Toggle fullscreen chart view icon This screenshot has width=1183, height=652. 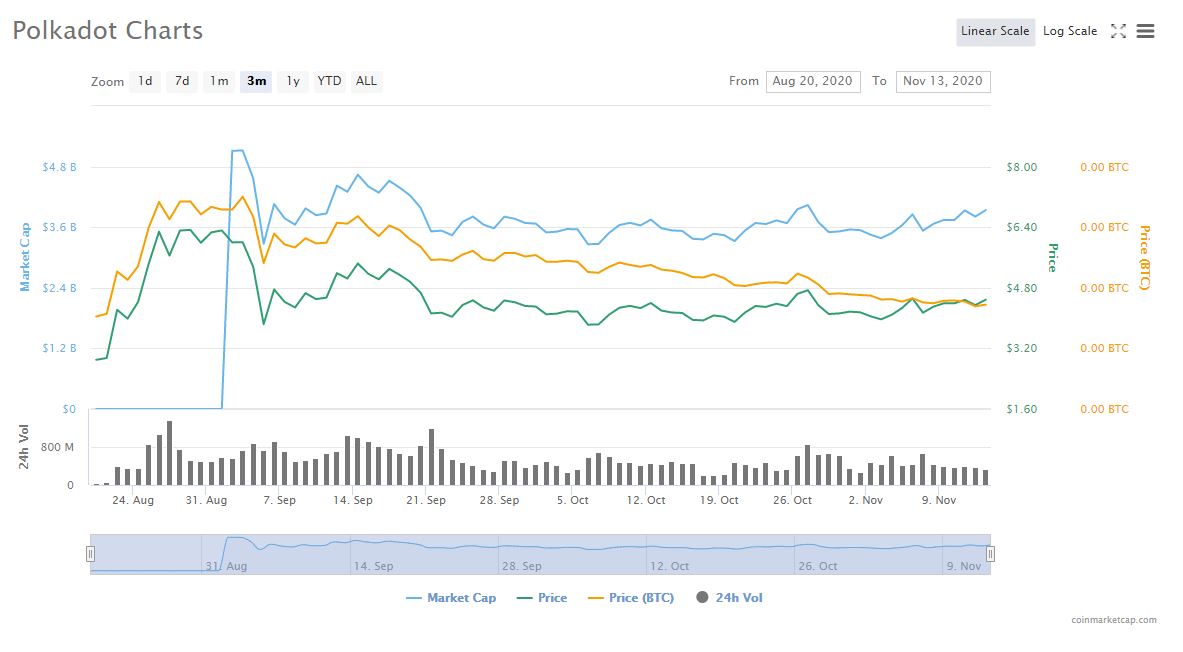(x=1118, y=31)
